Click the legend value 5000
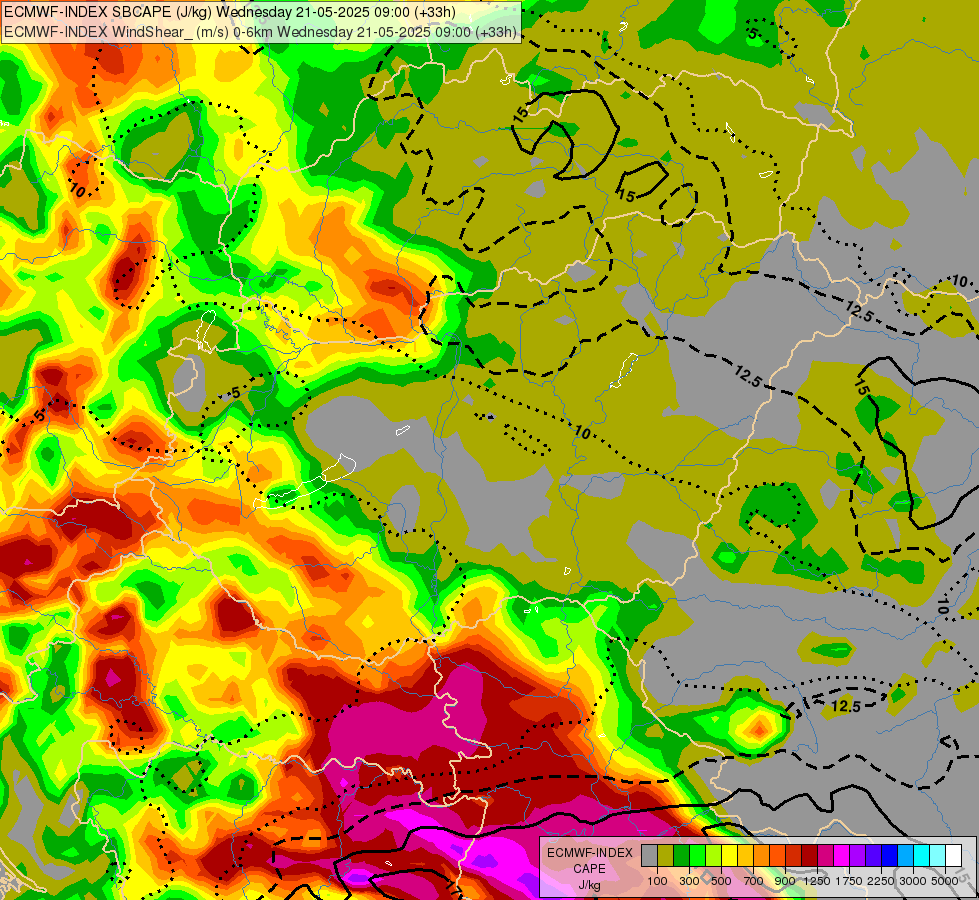The height and width of the screenshot is (900, 979). coord(945,881)
